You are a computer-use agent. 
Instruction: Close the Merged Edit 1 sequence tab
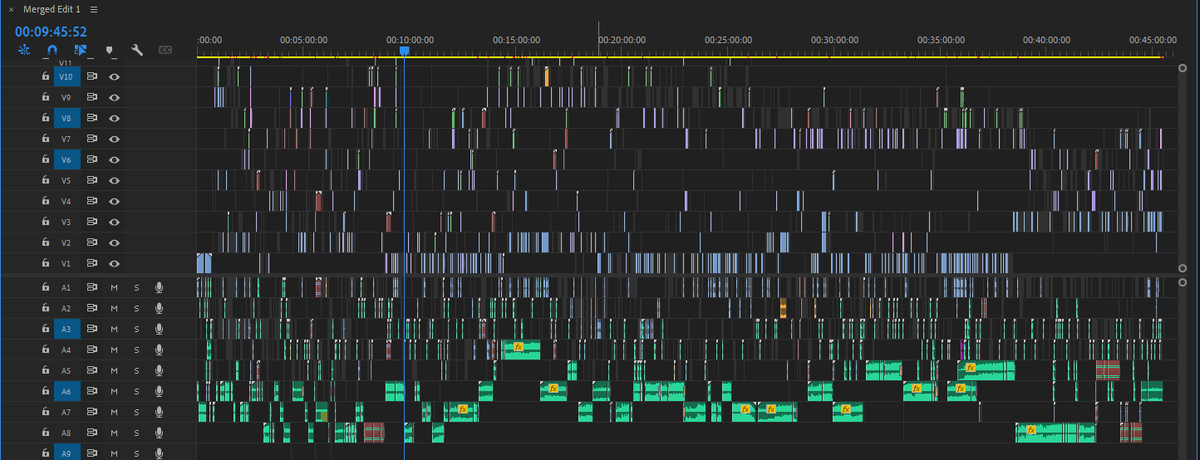10,9
